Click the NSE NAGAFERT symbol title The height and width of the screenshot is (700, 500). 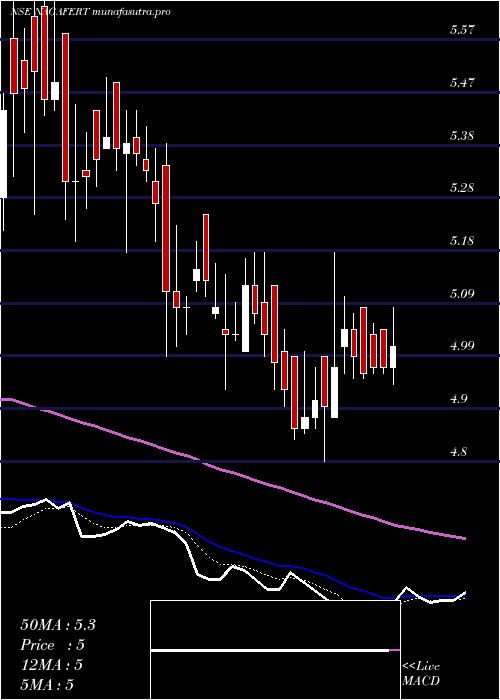50,12
